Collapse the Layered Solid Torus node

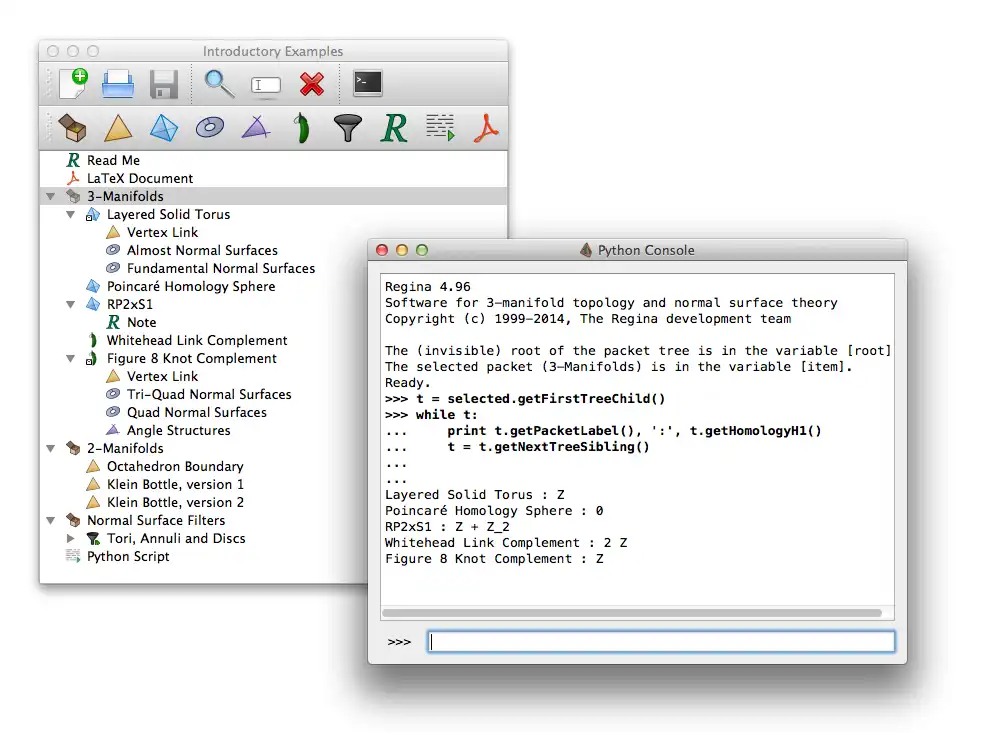71,215
